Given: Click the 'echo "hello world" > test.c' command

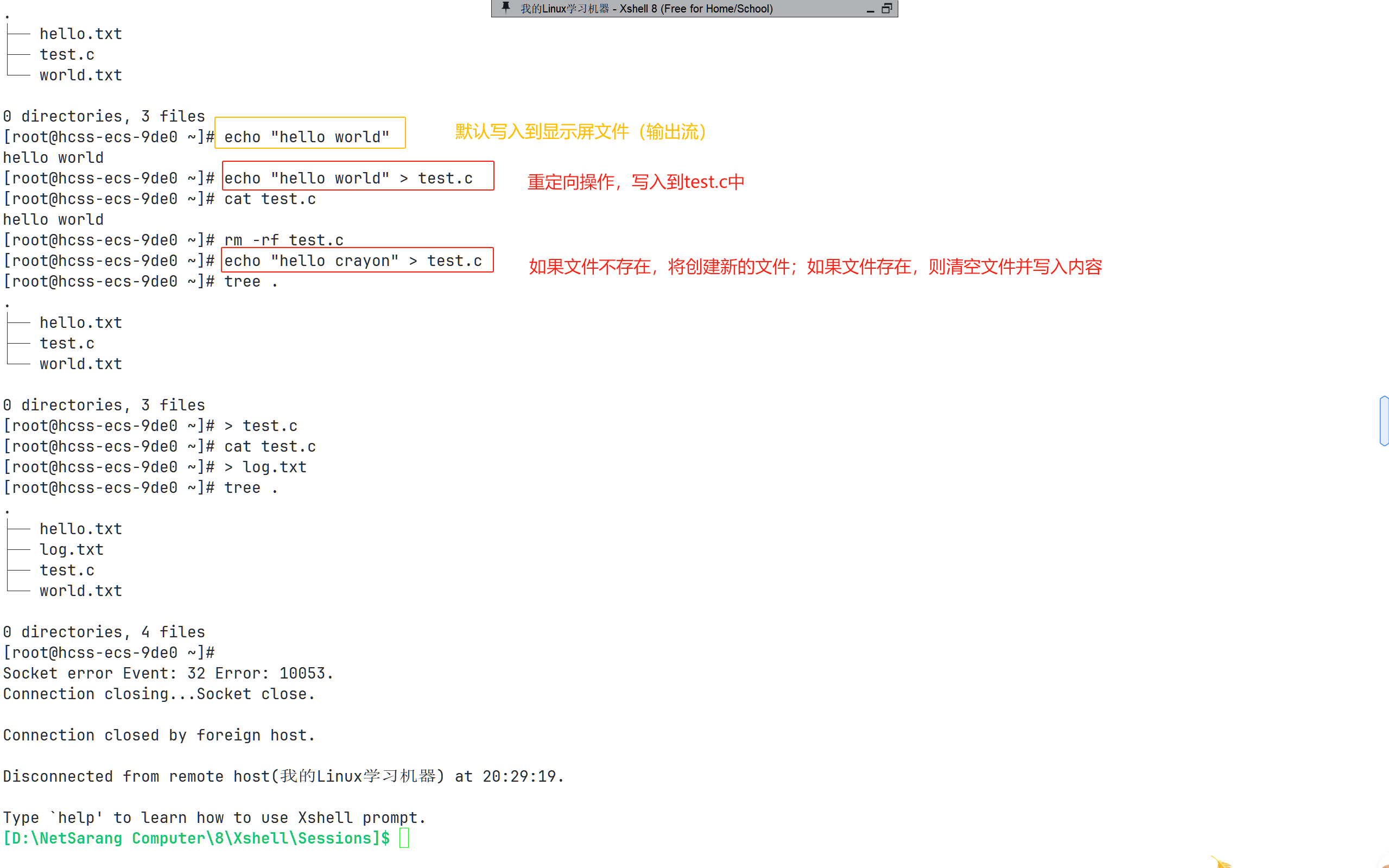Looking at the screenshot, I should (348, 178).
